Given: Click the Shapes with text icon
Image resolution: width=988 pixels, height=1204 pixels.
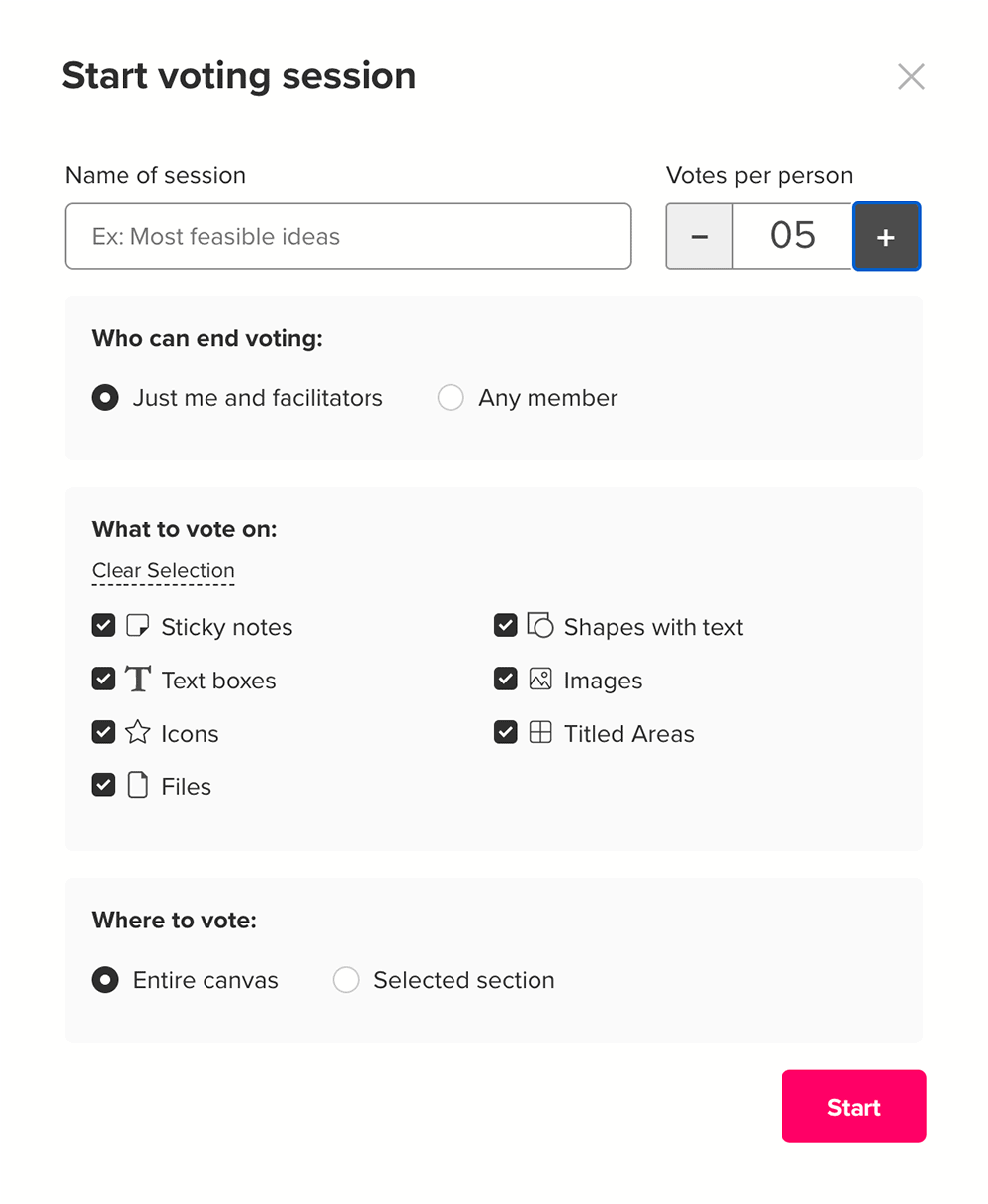Looking at the screenshot, I should [x=539, y=626].
